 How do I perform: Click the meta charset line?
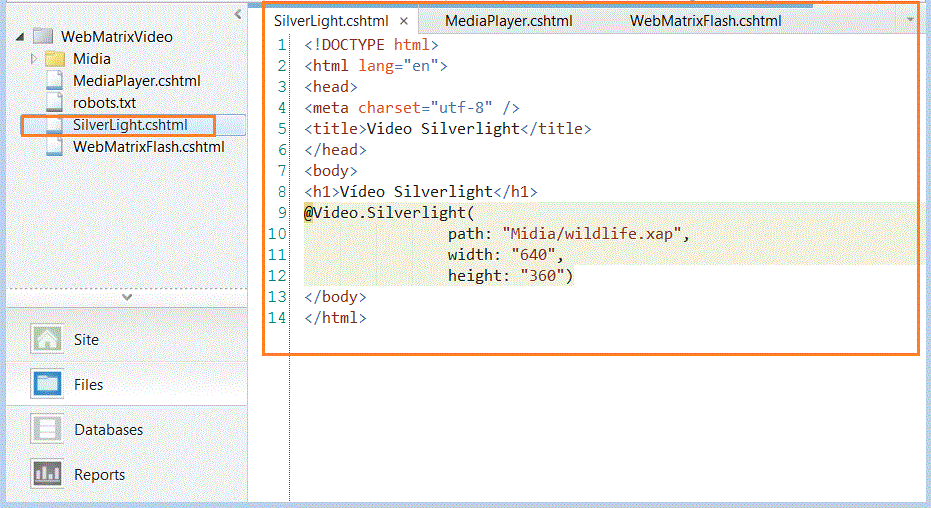(x=412, y=108)
